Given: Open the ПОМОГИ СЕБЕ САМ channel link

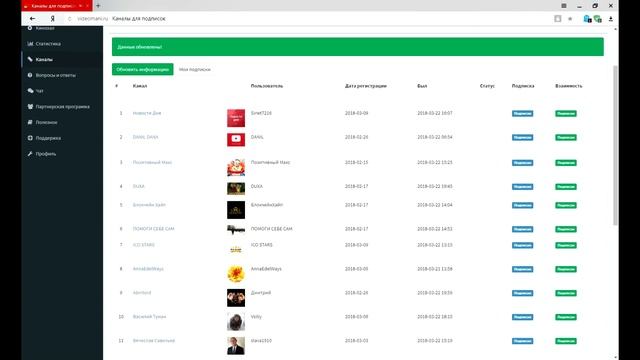Looking at the screenshot, I should [x=153, y=229].
